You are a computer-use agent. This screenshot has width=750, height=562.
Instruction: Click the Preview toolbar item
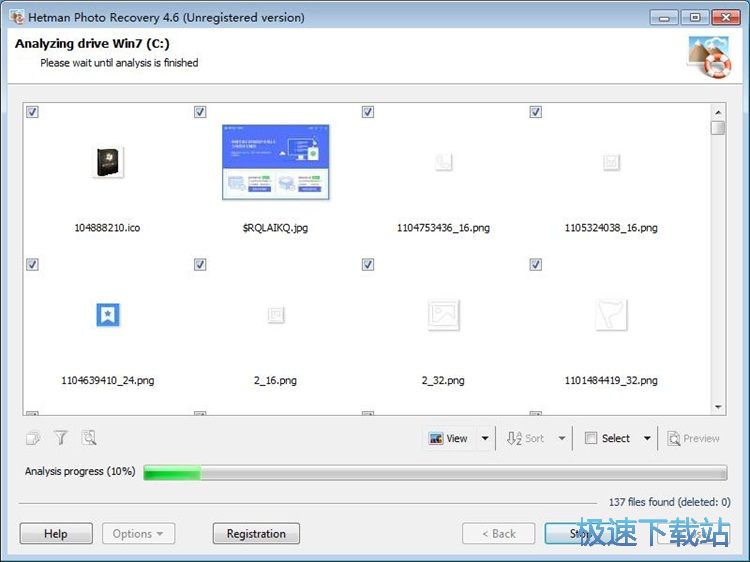694,438
